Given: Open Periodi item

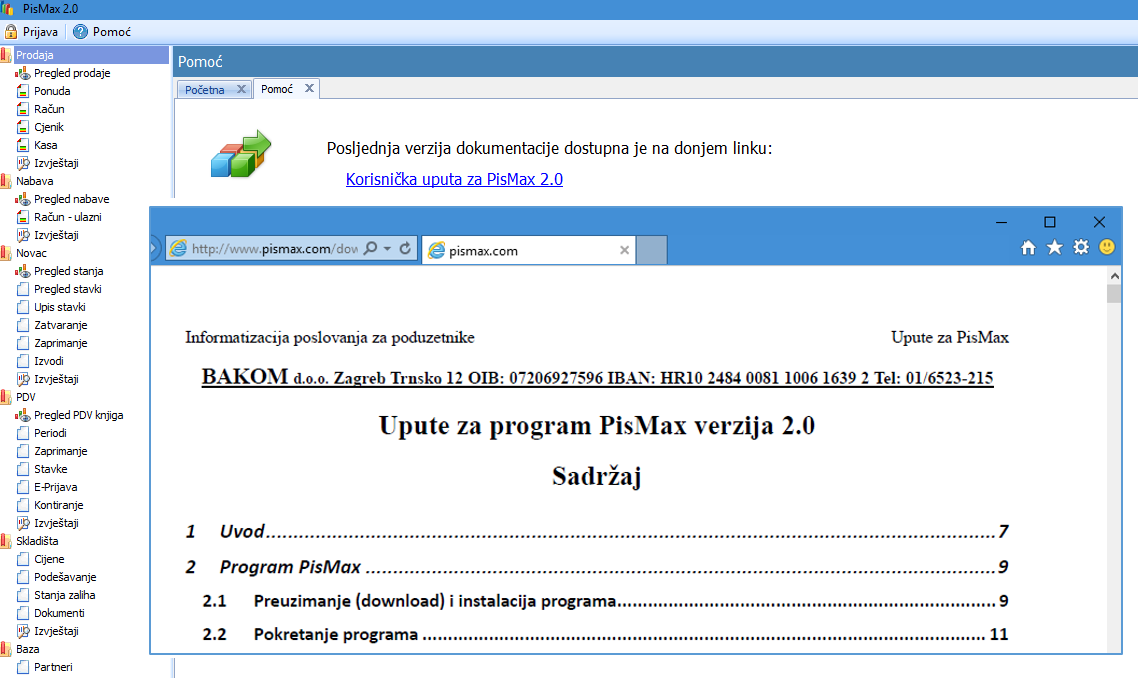Looking at the screenshot, I should pyautogui.click(x=50, y=433).
